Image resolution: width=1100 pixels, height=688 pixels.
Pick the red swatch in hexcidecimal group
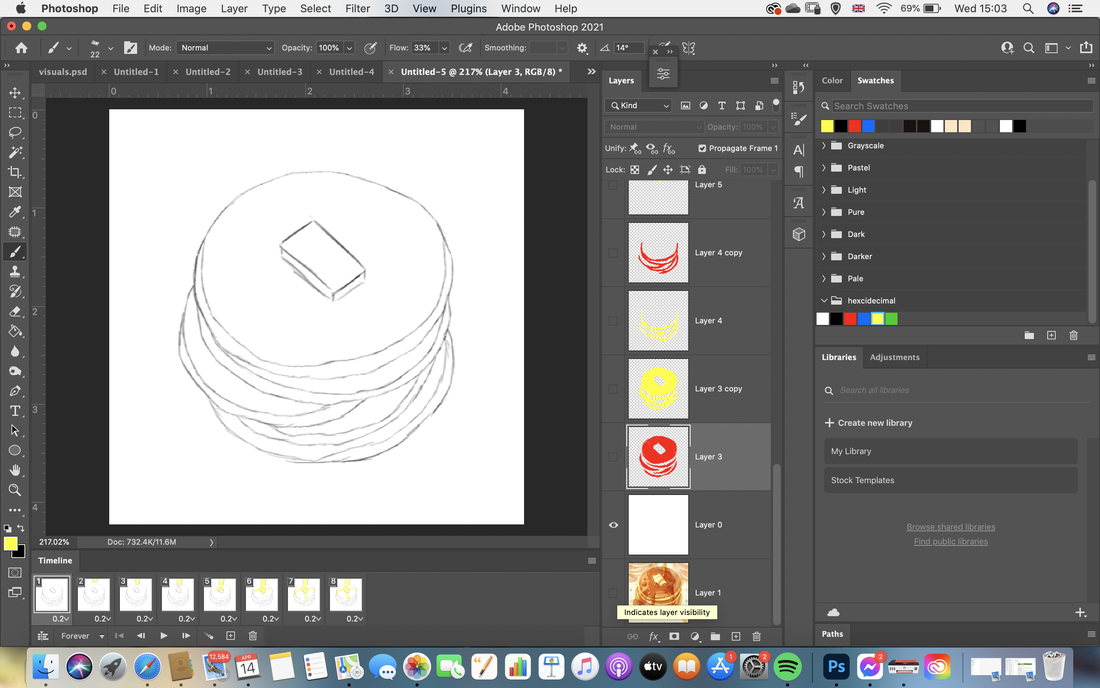[x=850, y=319]
